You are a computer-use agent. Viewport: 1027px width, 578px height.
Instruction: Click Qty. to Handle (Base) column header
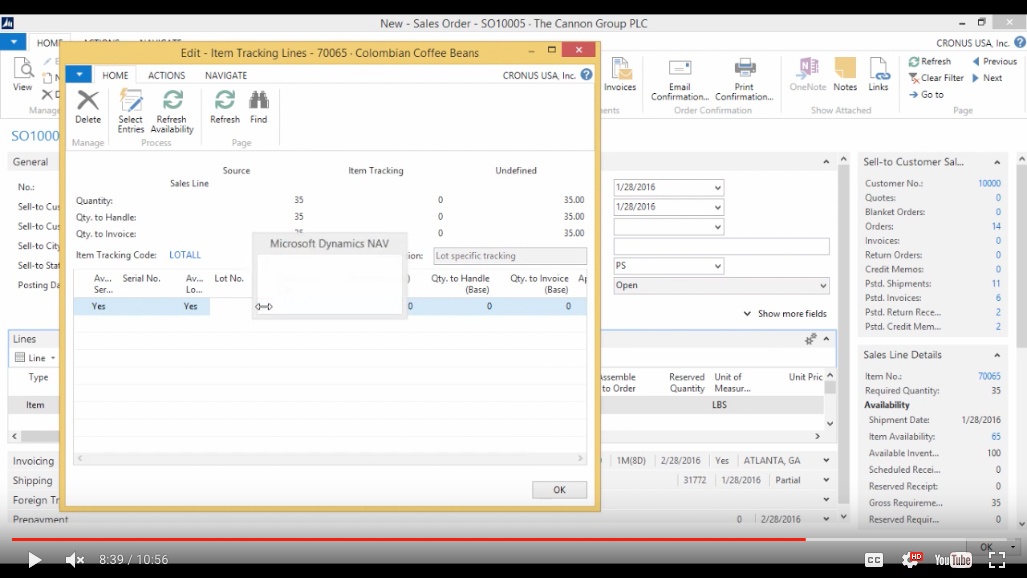point(459,284)
